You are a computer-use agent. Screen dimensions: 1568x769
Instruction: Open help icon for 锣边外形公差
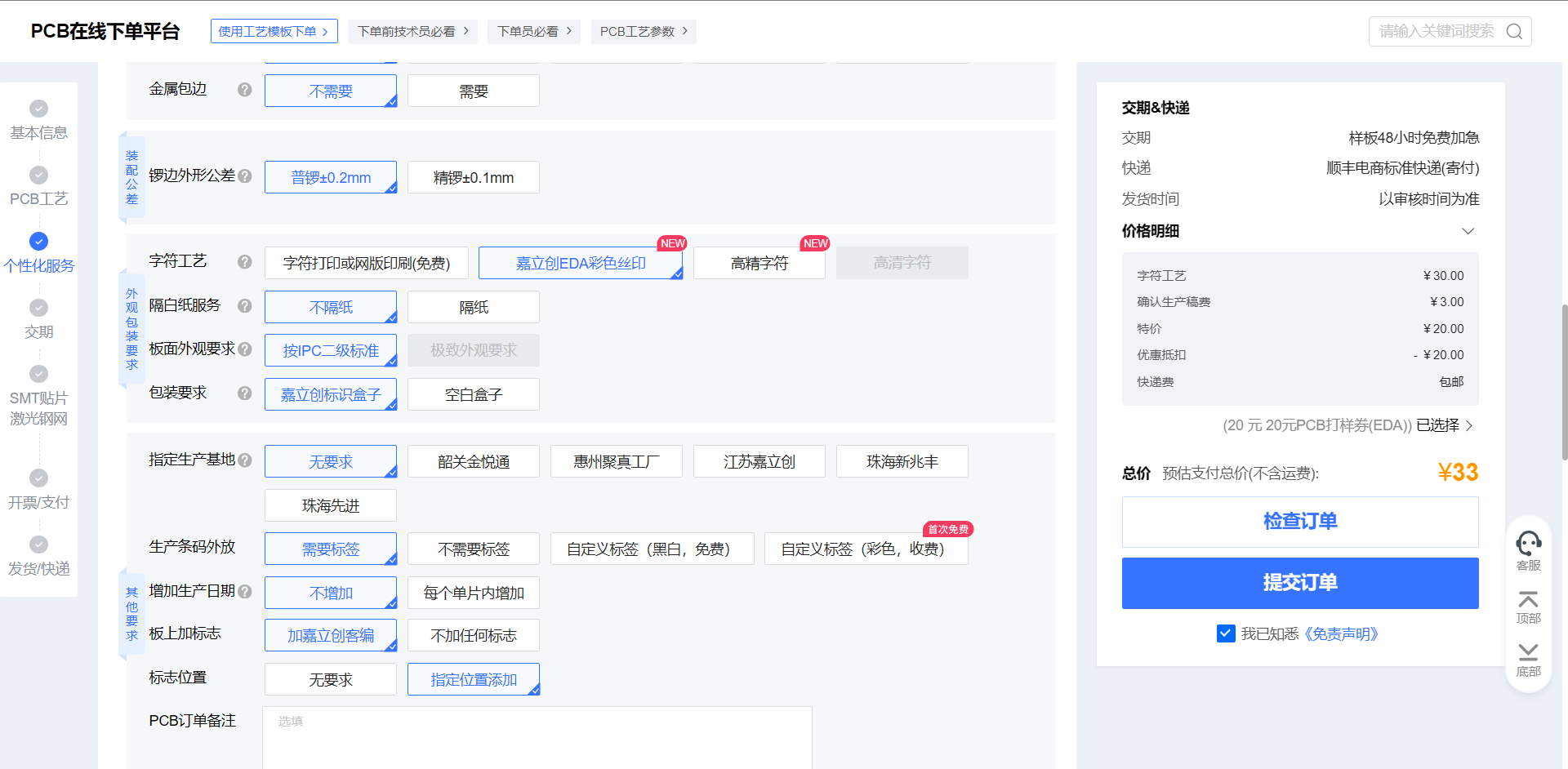tap(244, 176)
